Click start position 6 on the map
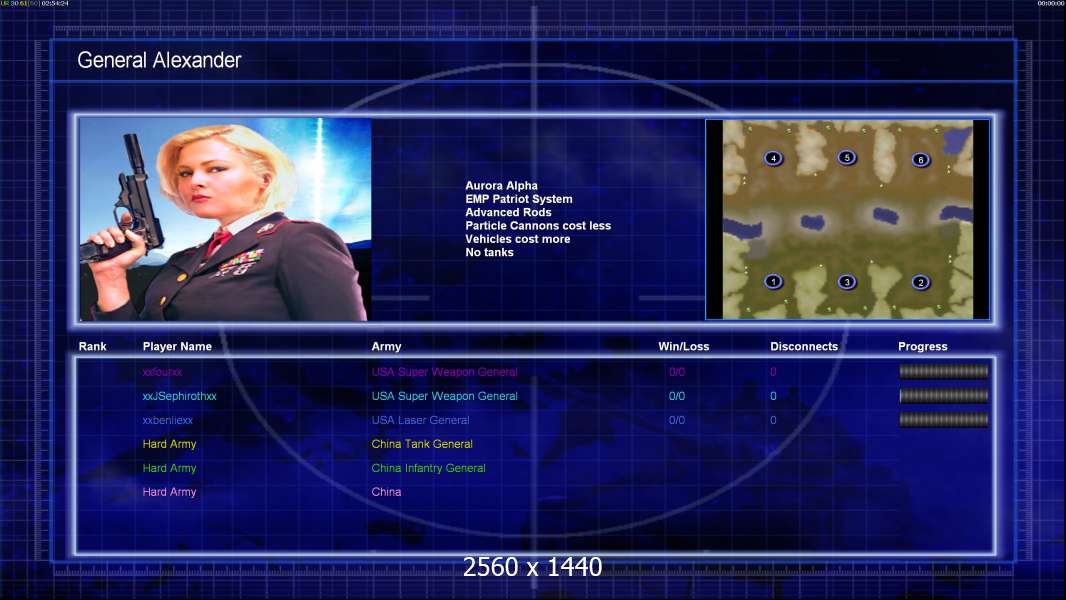Viewport: 1066px width, 600px height. [921, 160]
